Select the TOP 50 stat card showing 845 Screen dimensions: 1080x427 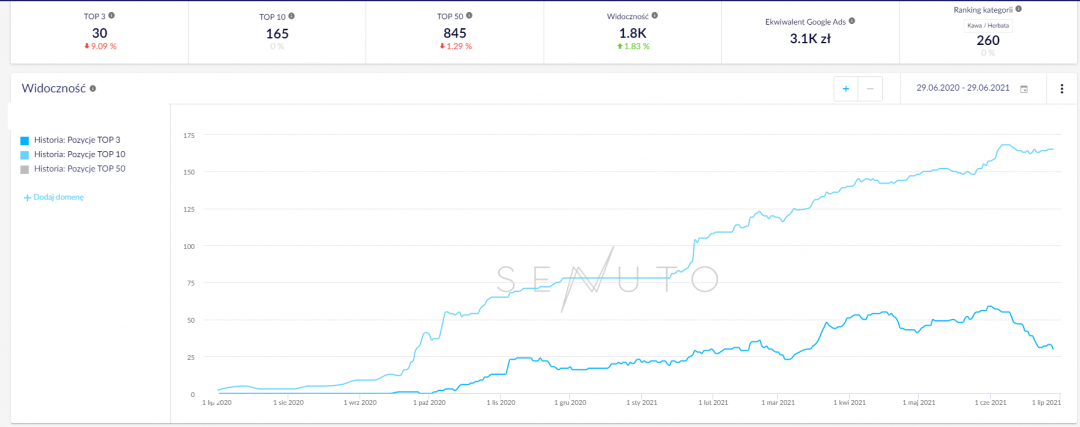455,34
